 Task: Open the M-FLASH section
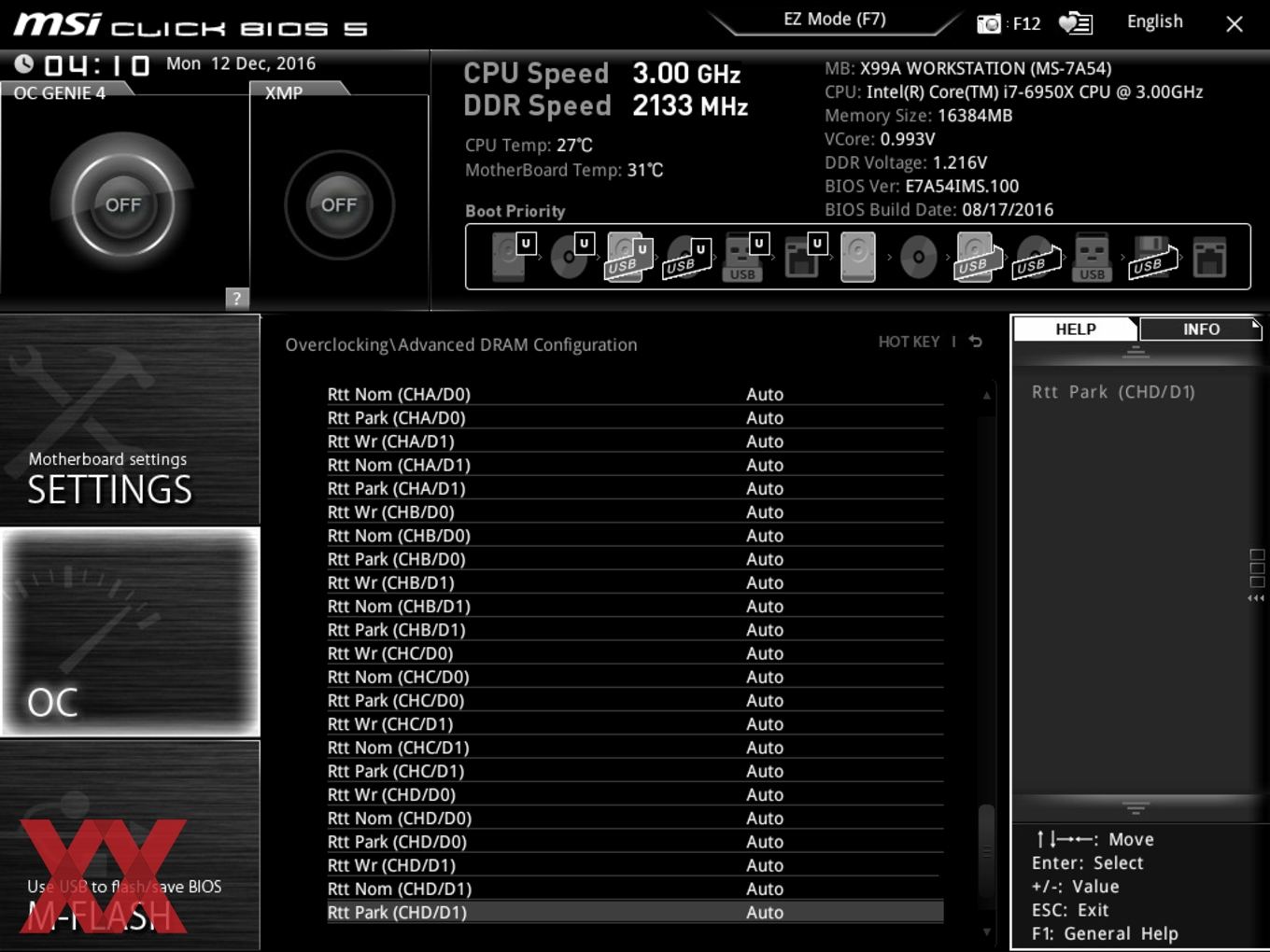[130, 845]
